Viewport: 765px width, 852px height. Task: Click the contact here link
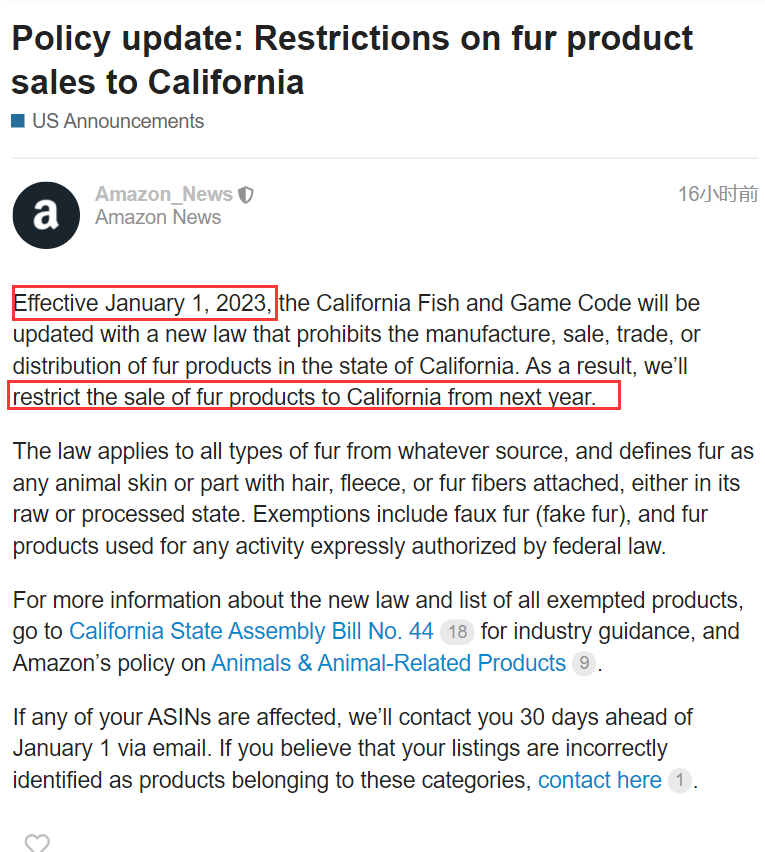point(600,780)
